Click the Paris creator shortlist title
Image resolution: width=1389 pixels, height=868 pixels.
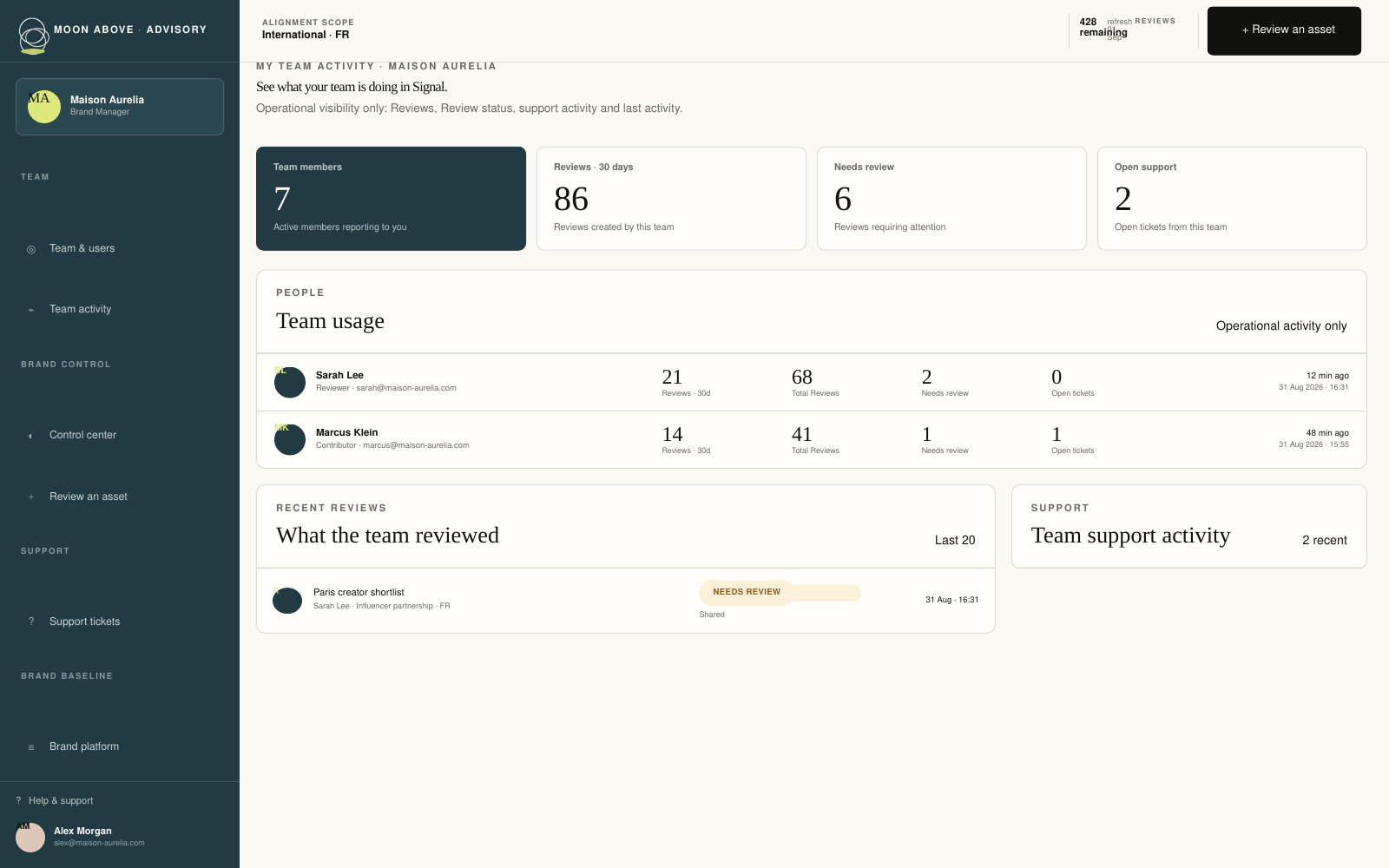[x=359, y=592]
